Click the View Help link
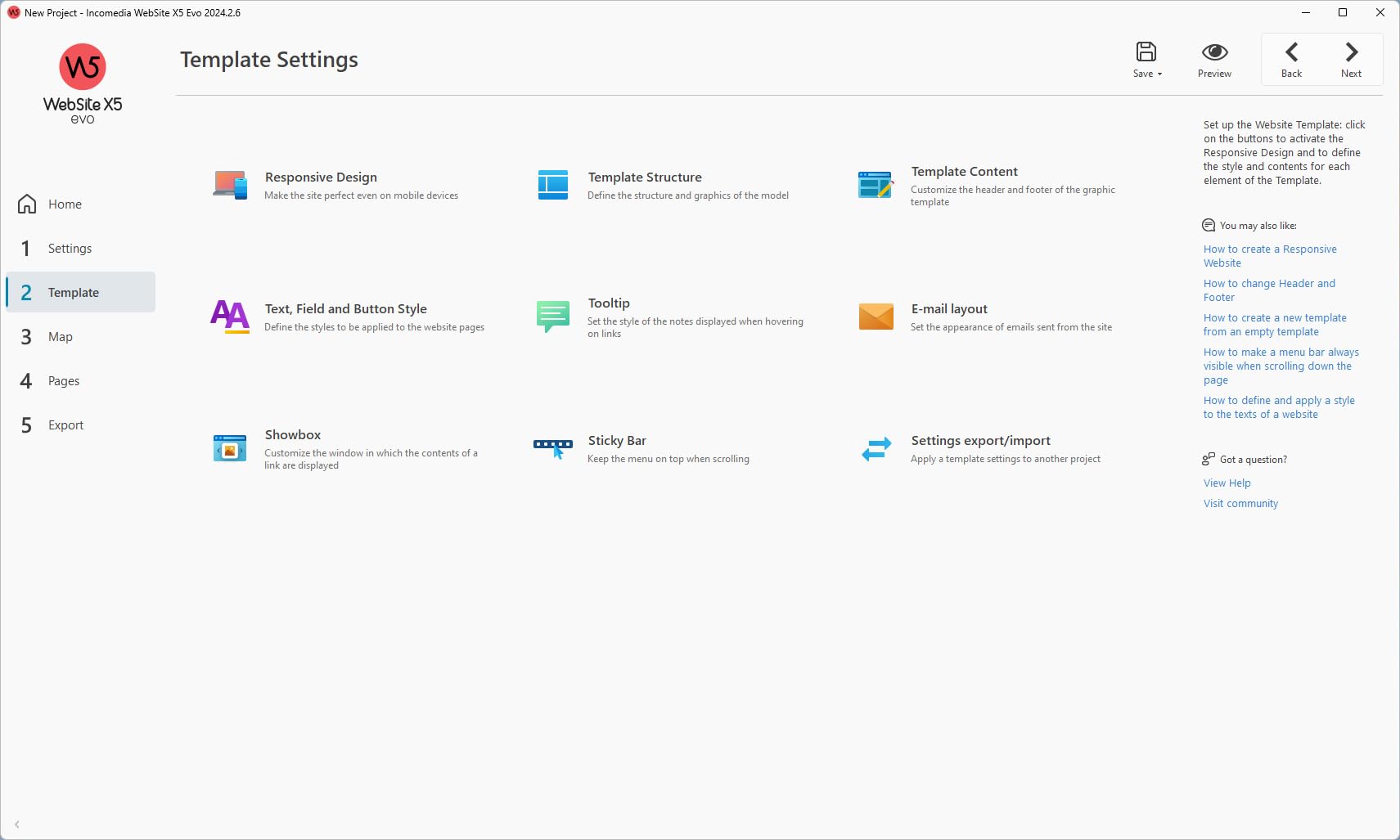 coord(1227,483)
